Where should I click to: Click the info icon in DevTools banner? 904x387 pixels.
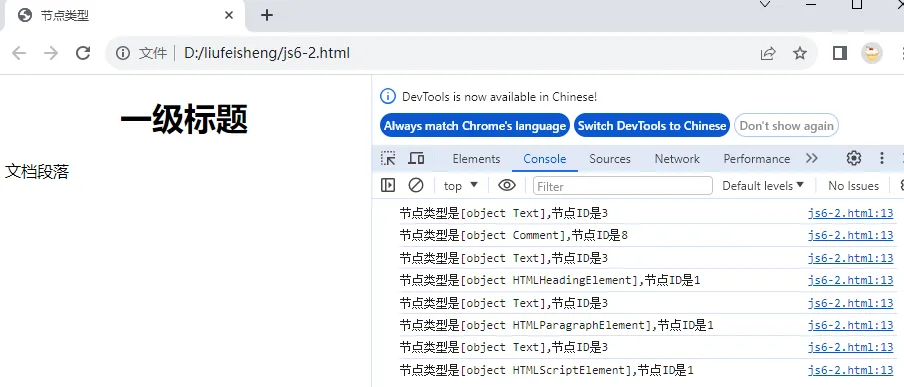point(388,96)
